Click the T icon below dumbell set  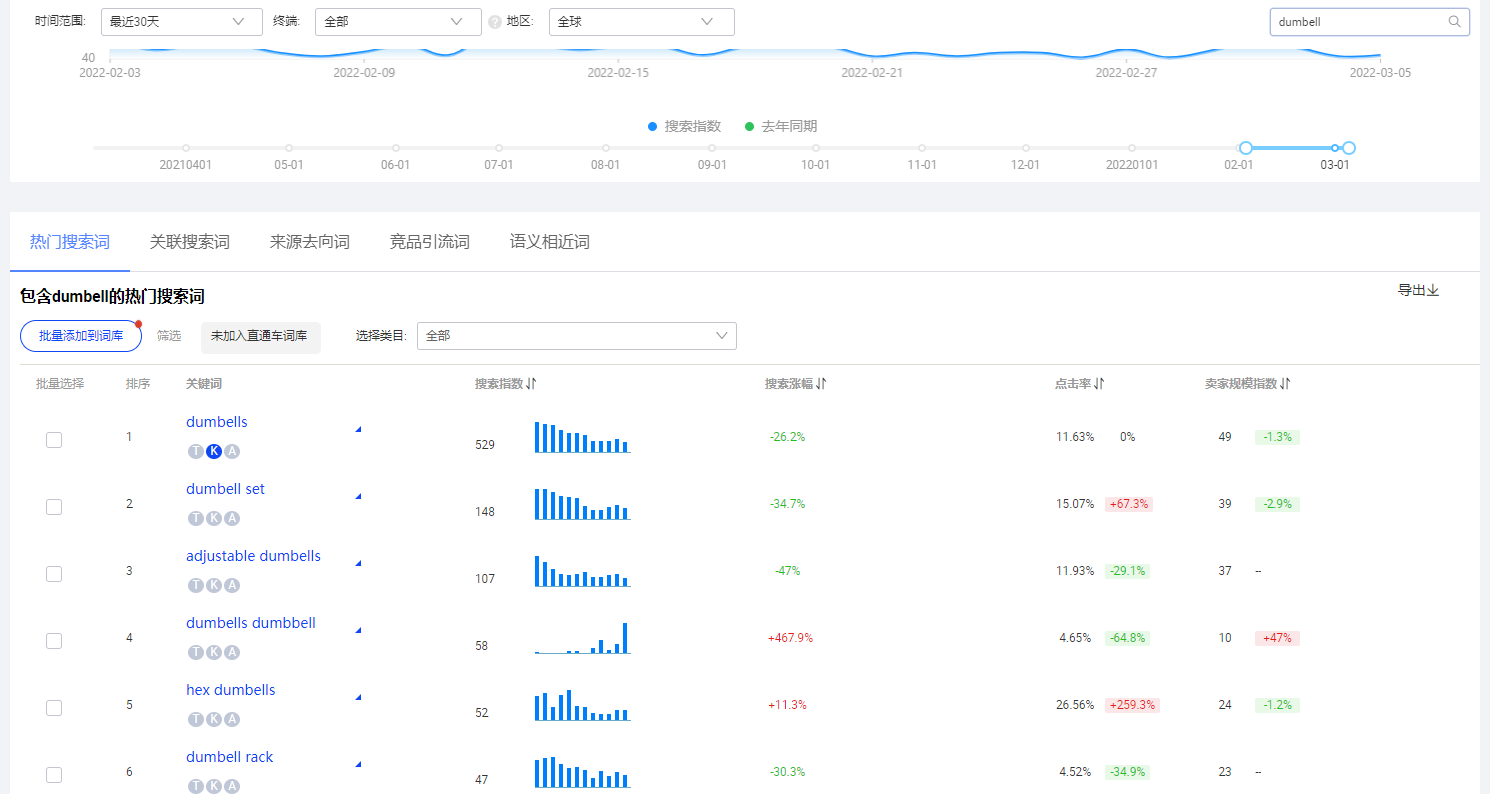point(196,518)
